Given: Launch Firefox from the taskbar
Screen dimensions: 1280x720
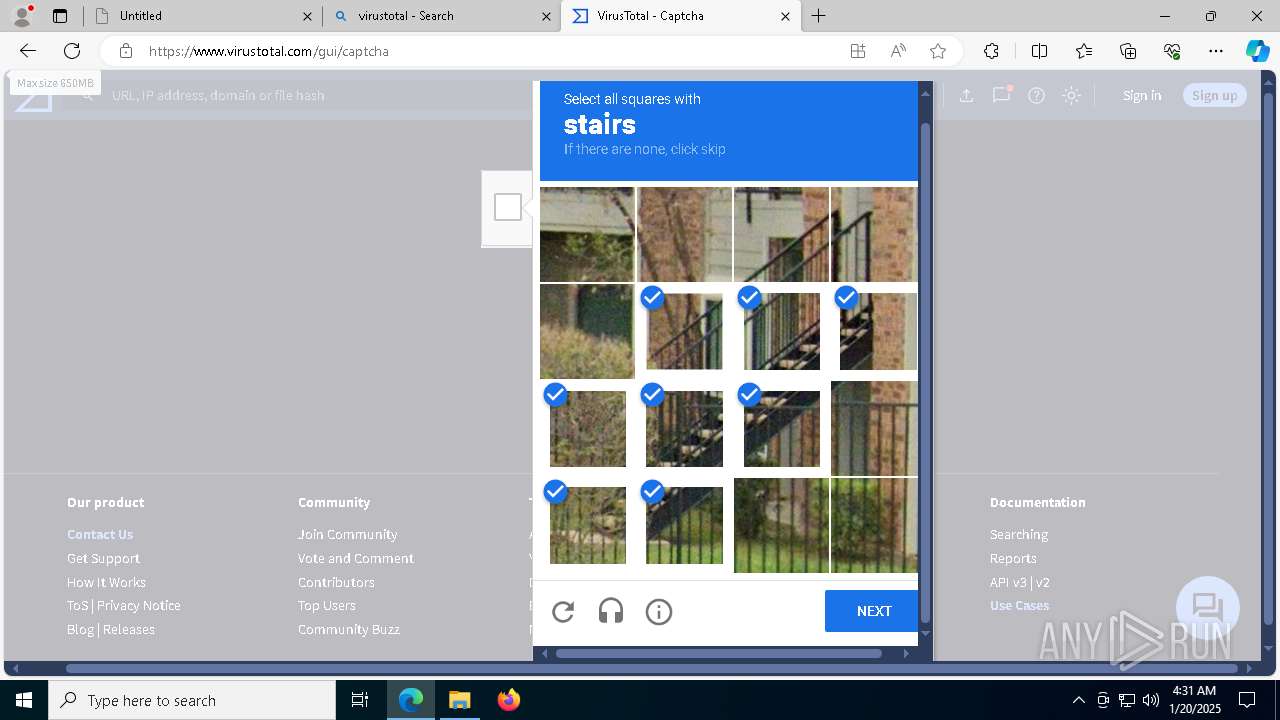Looking at the screenshot, I should click(x=509, y=700).
